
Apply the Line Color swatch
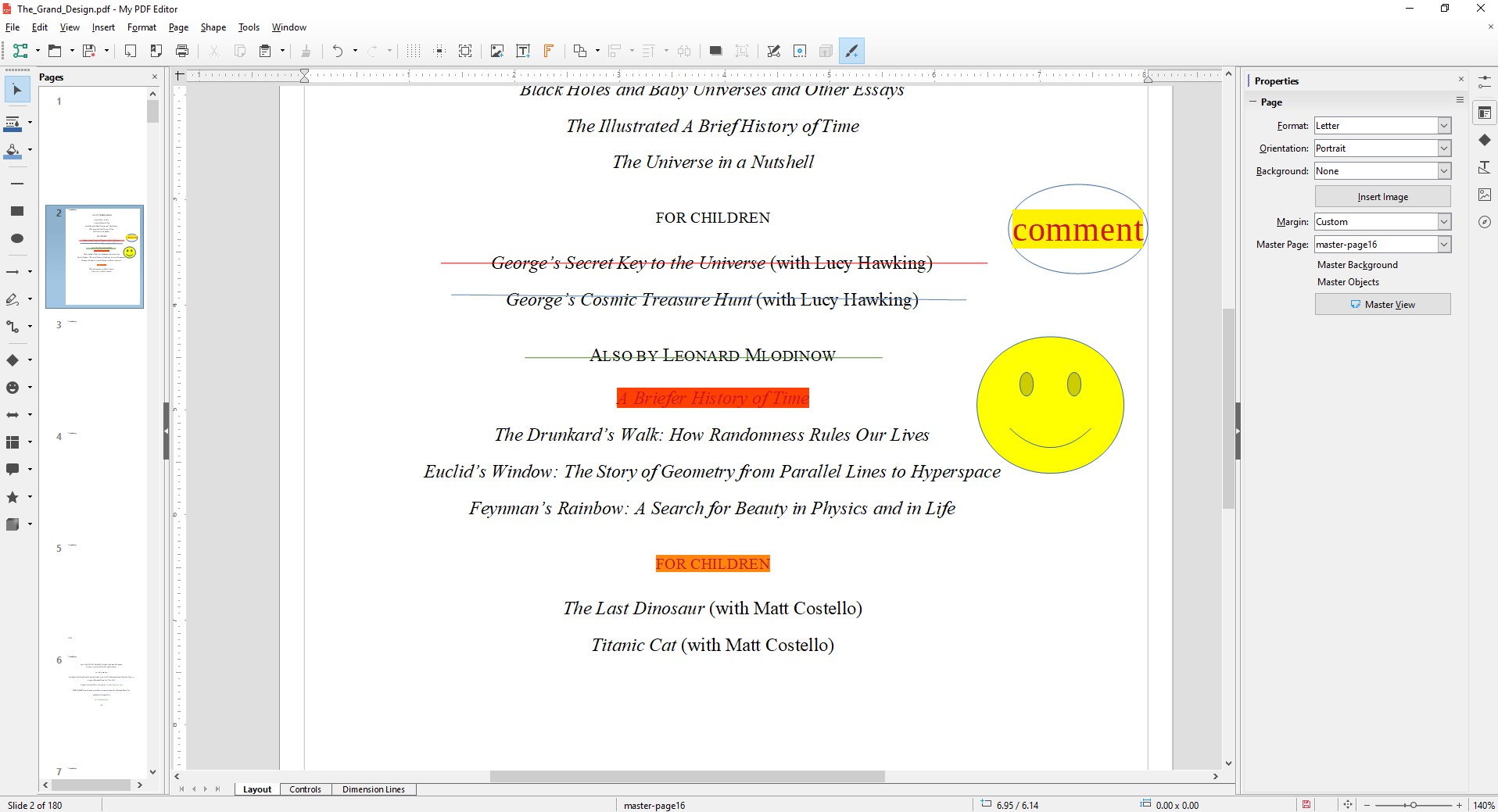[x=13, y=123]
